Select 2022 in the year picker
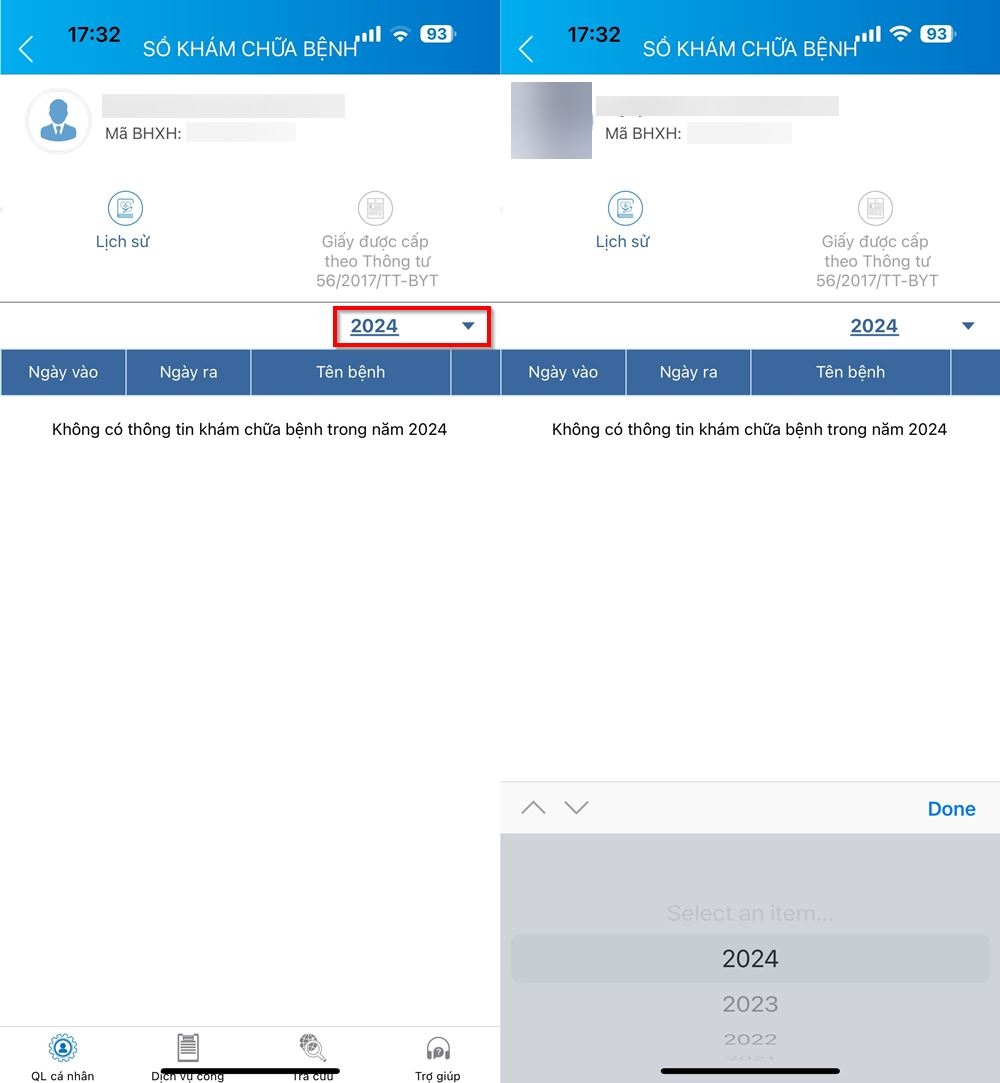Viewport: 1000px width, 1083px height. [x=750, y=1039]
